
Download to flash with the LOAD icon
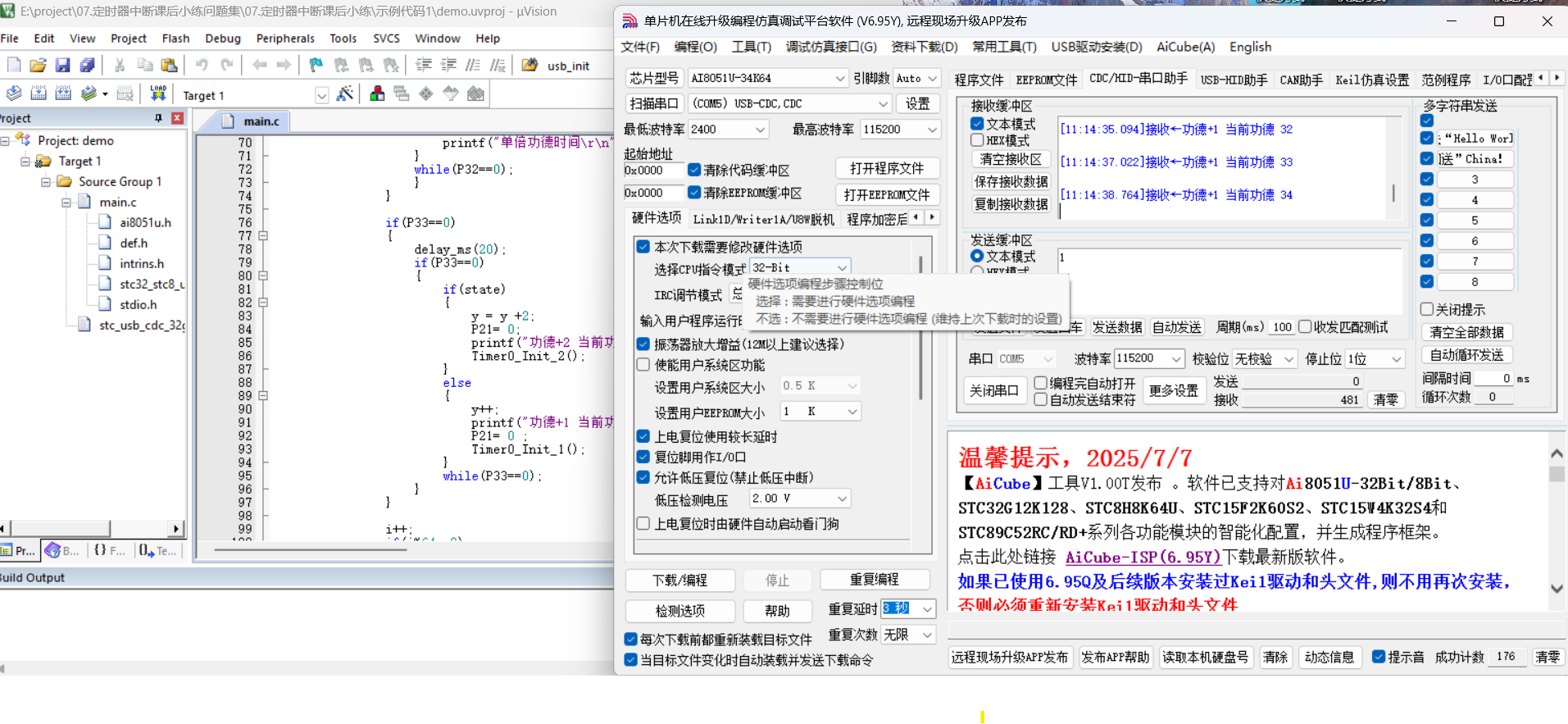158,93
